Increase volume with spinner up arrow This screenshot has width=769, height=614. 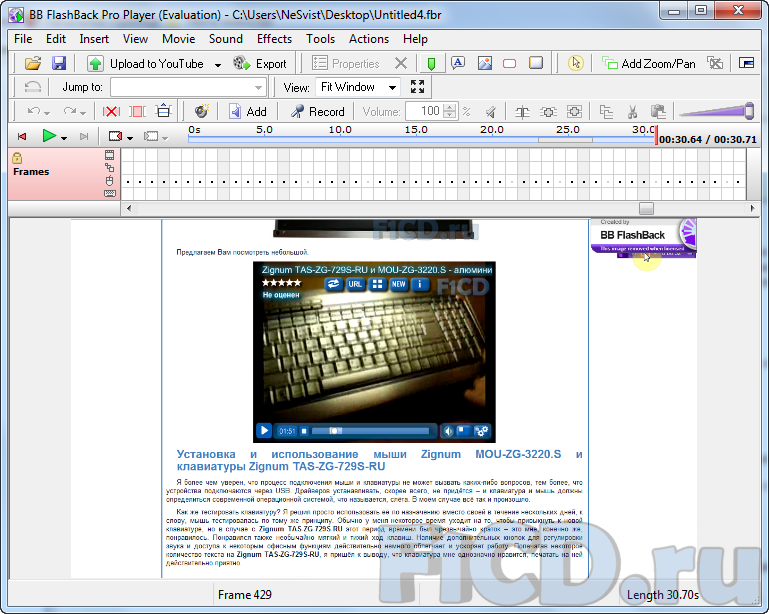(x=449, y=107)
